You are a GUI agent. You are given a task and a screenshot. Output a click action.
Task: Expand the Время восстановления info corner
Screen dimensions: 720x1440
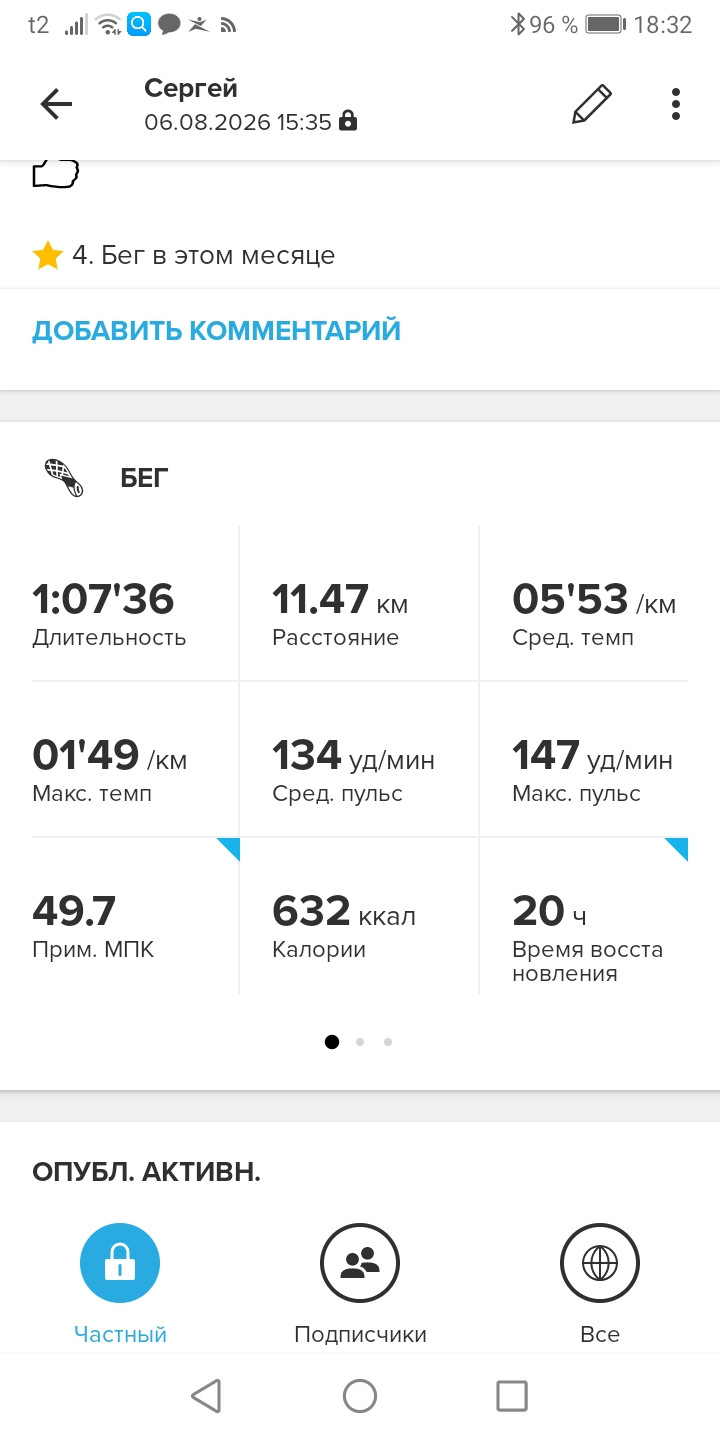(676, 850)
